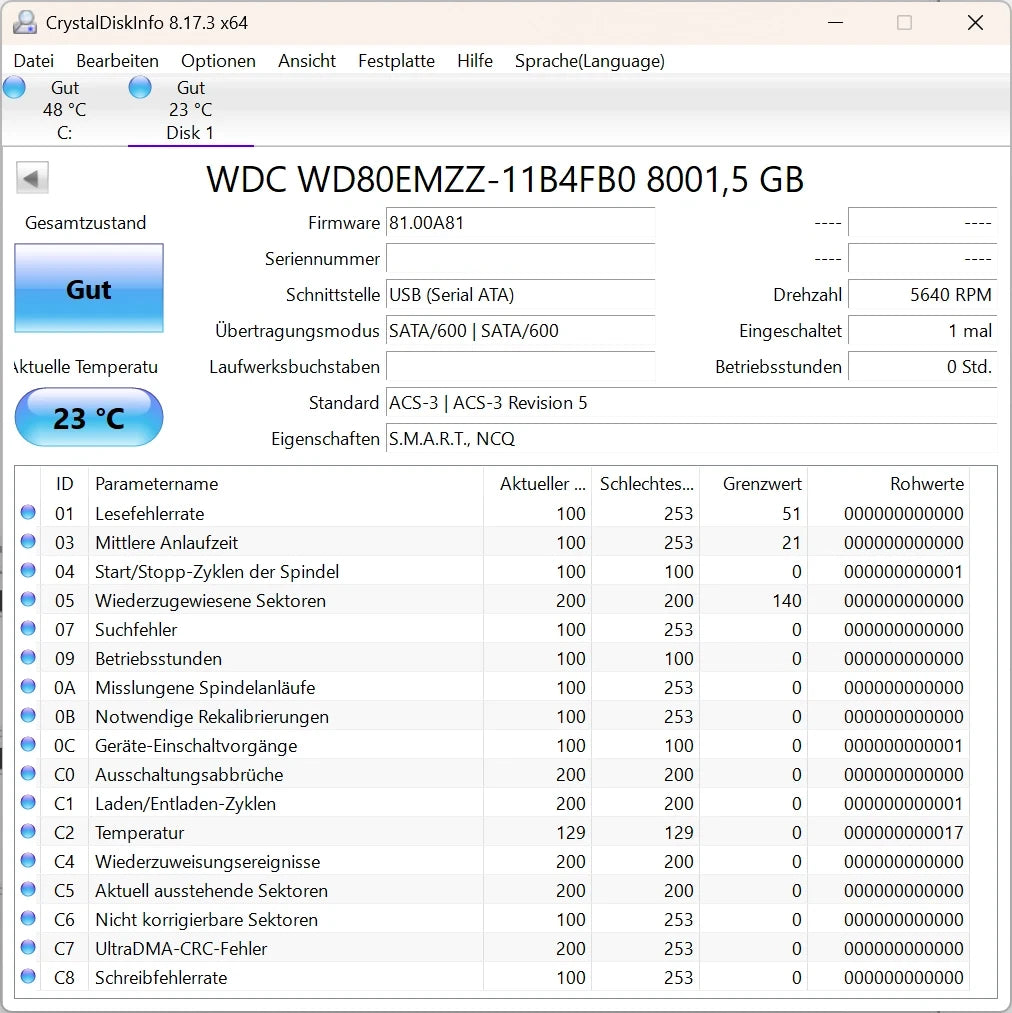Open the Sprache(Language) menu
The image size is (1012, 1013).
[589, 61]
